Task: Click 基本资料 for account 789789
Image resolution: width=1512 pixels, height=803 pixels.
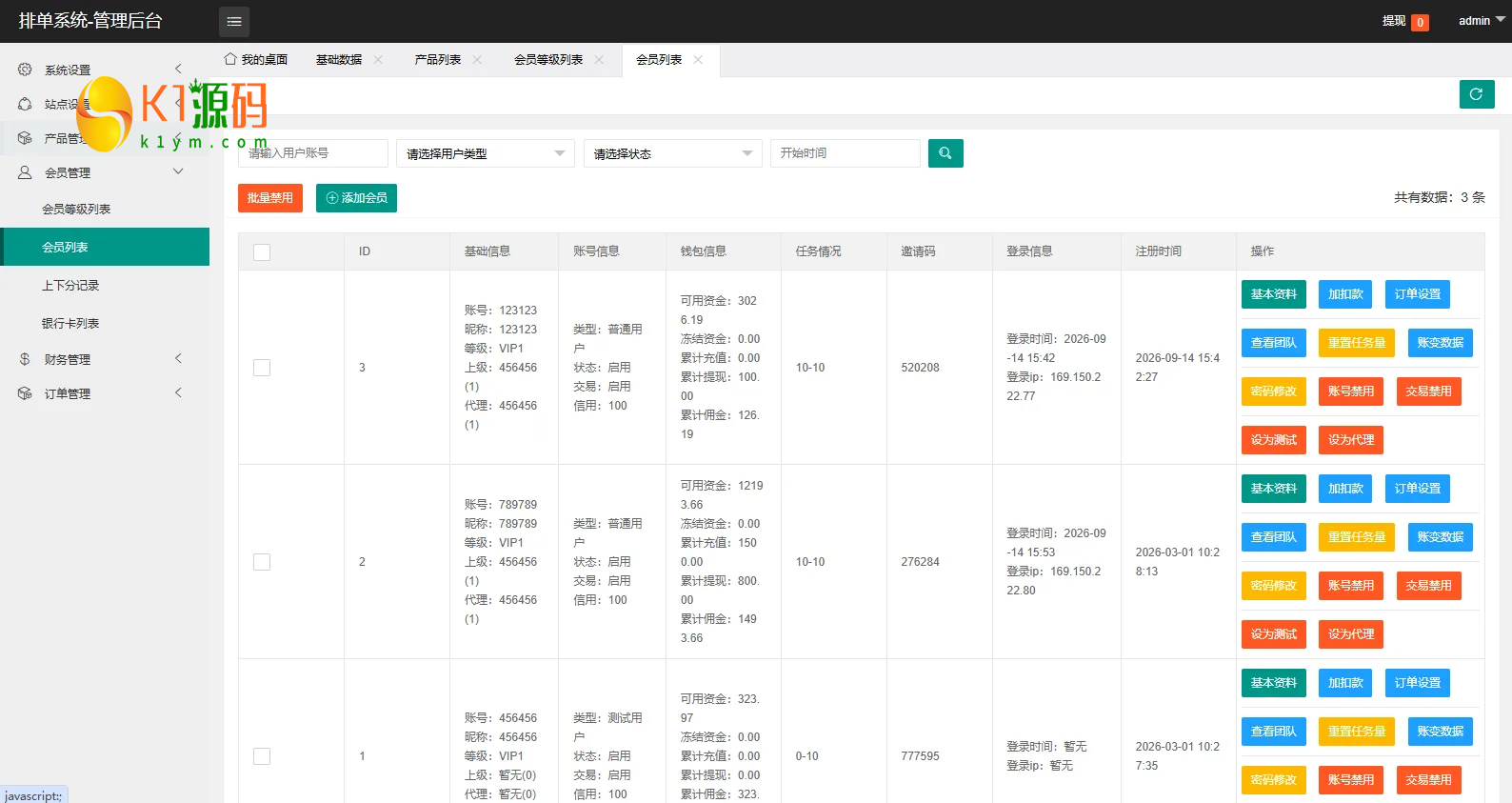Action: [x=1274, y=489]
